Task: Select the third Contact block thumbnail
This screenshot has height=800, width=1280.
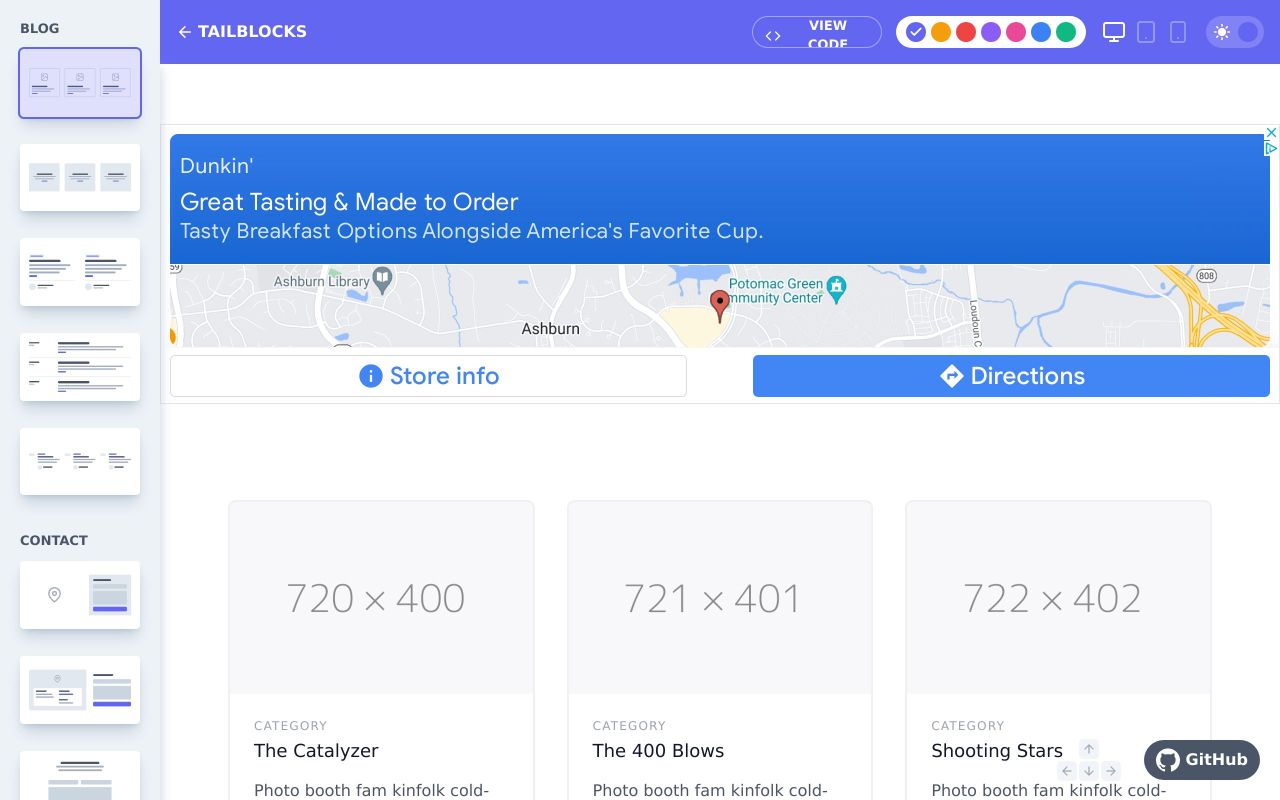Action: point(80,776)
